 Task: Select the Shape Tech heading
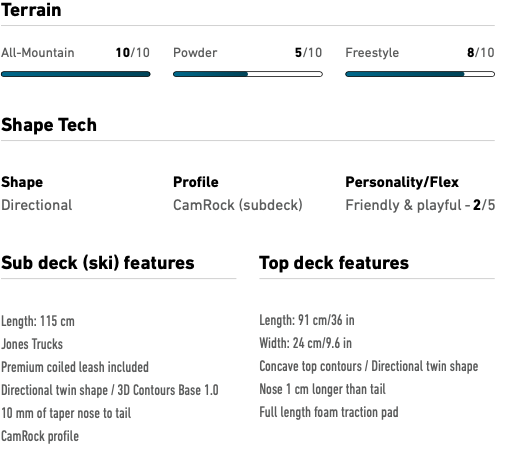(49, 125)
